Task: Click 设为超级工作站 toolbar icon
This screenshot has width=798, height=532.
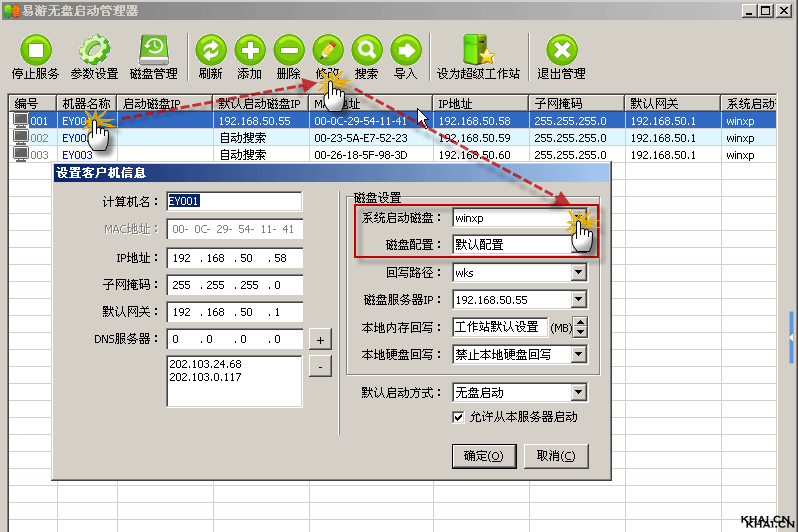Action: pyautogui.click(x=478, y=50)
